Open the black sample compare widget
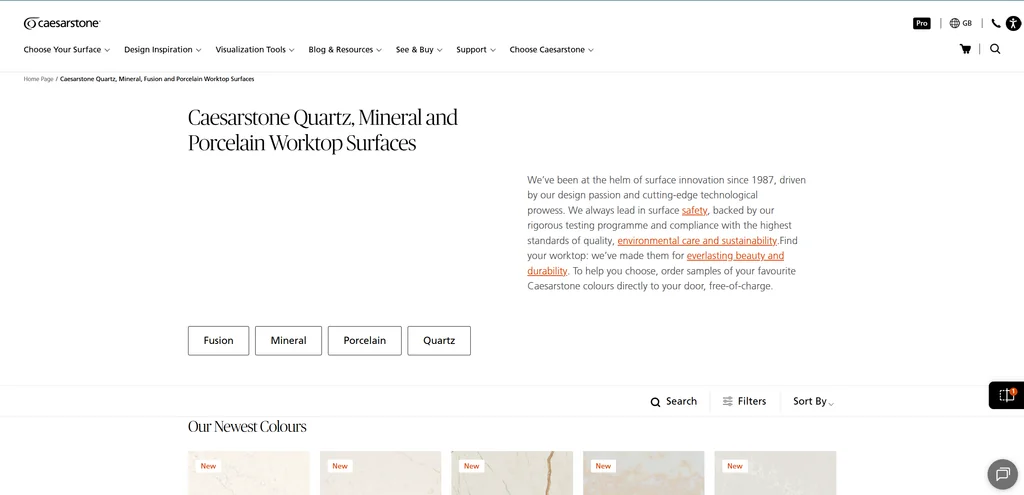 point(1006,395)
